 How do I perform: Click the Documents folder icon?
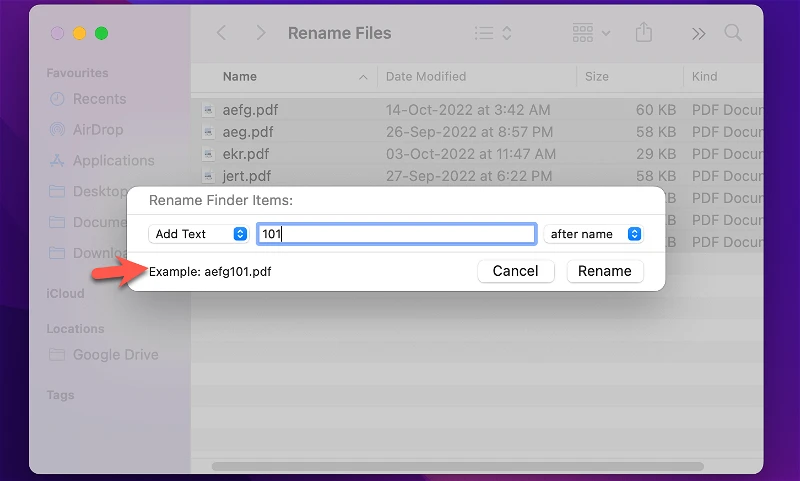click(57, 222)
